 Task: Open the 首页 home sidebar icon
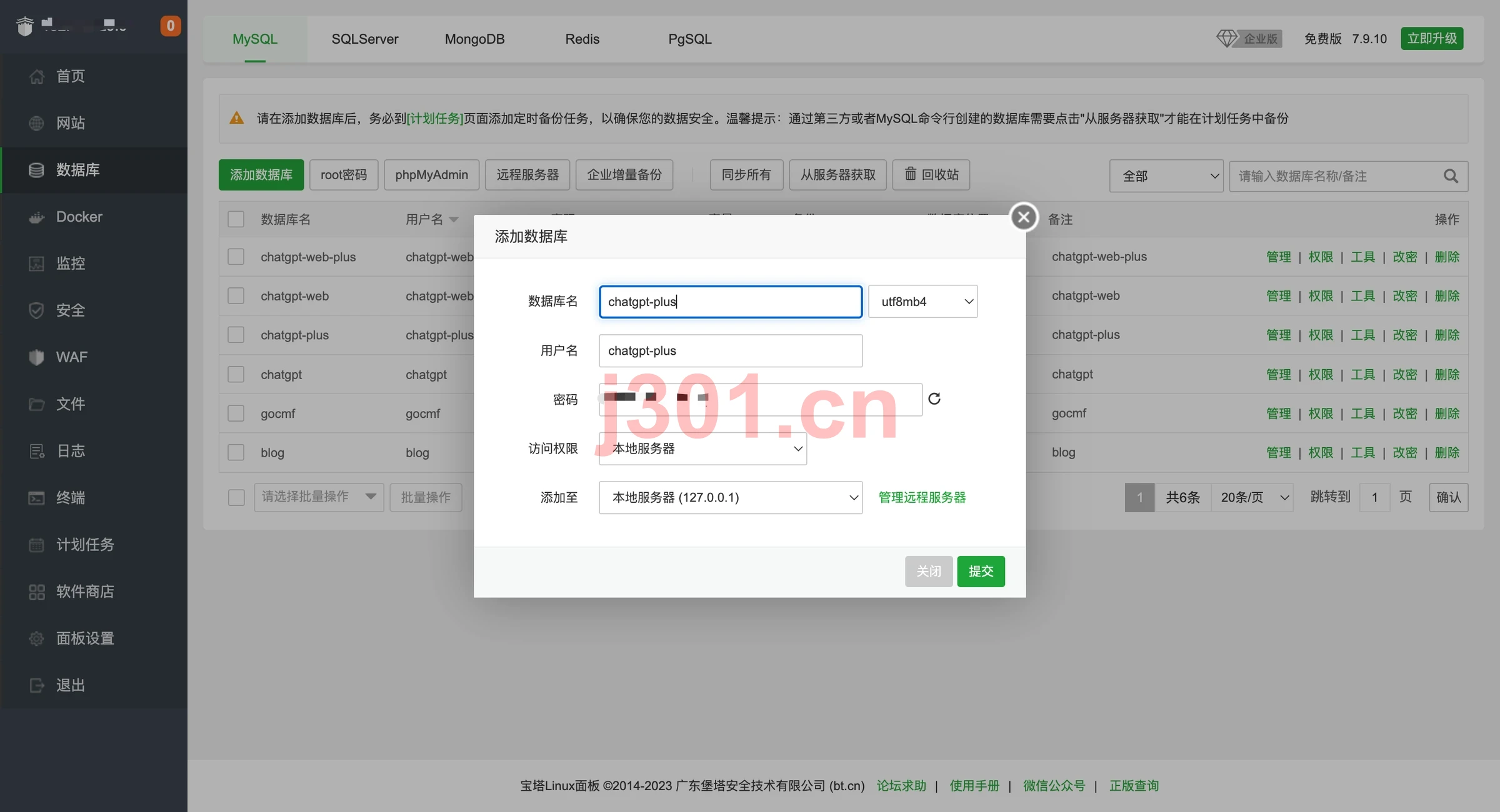click(36, 76)
